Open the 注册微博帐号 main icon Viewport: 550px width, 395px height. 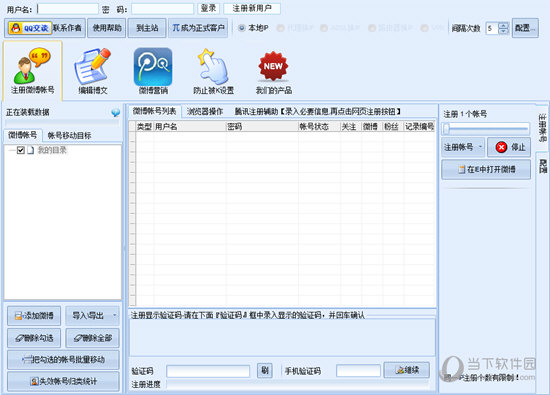point(33,71)
